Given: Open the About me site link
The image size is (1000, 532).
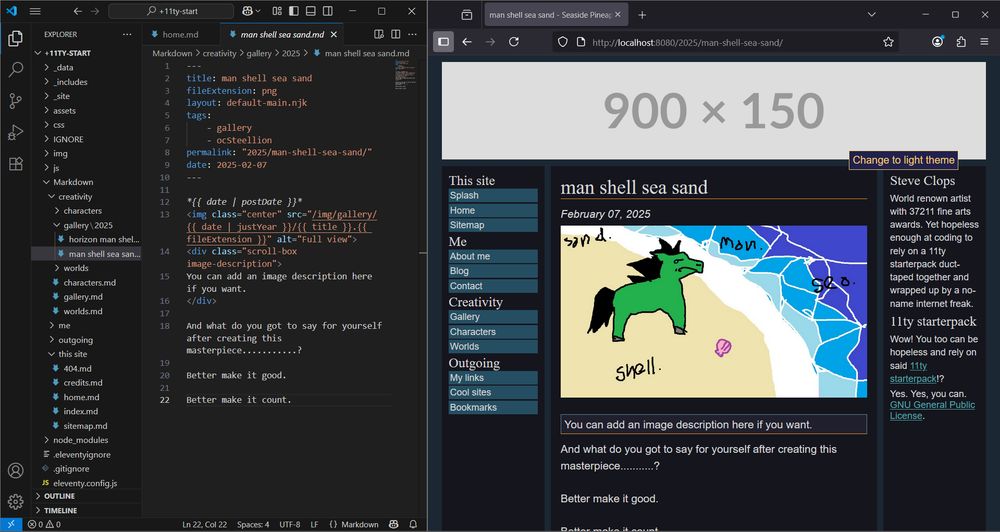Looking at the screenshot, I should tap(493, 256).
